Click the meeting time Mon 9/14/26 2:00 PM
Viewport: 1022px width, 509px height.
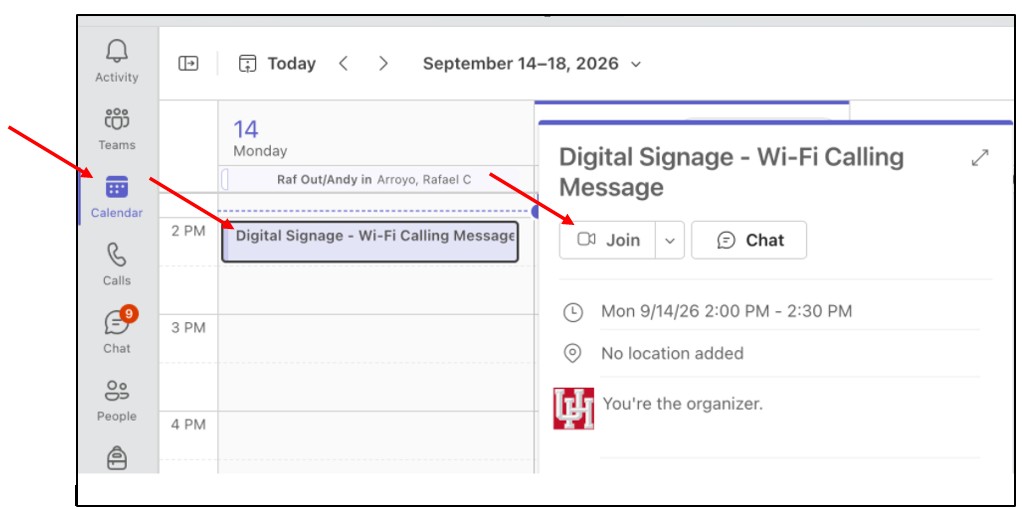[x=726, y=311]
